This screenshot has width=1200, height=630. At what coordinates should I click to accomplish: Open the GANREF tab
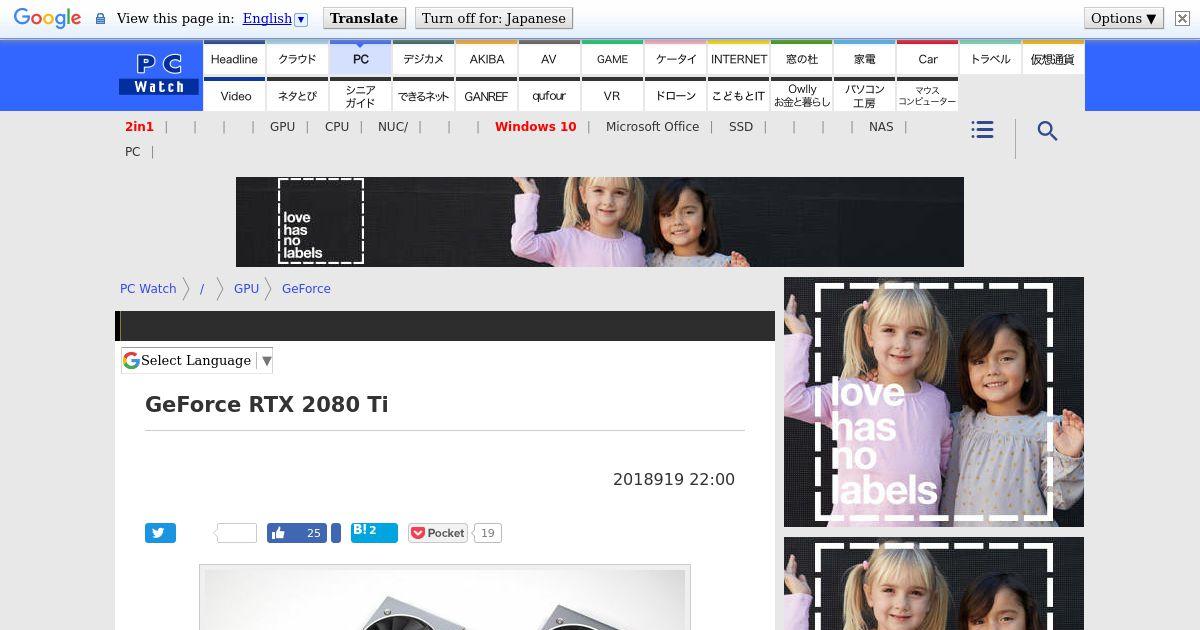click(486, 95)
